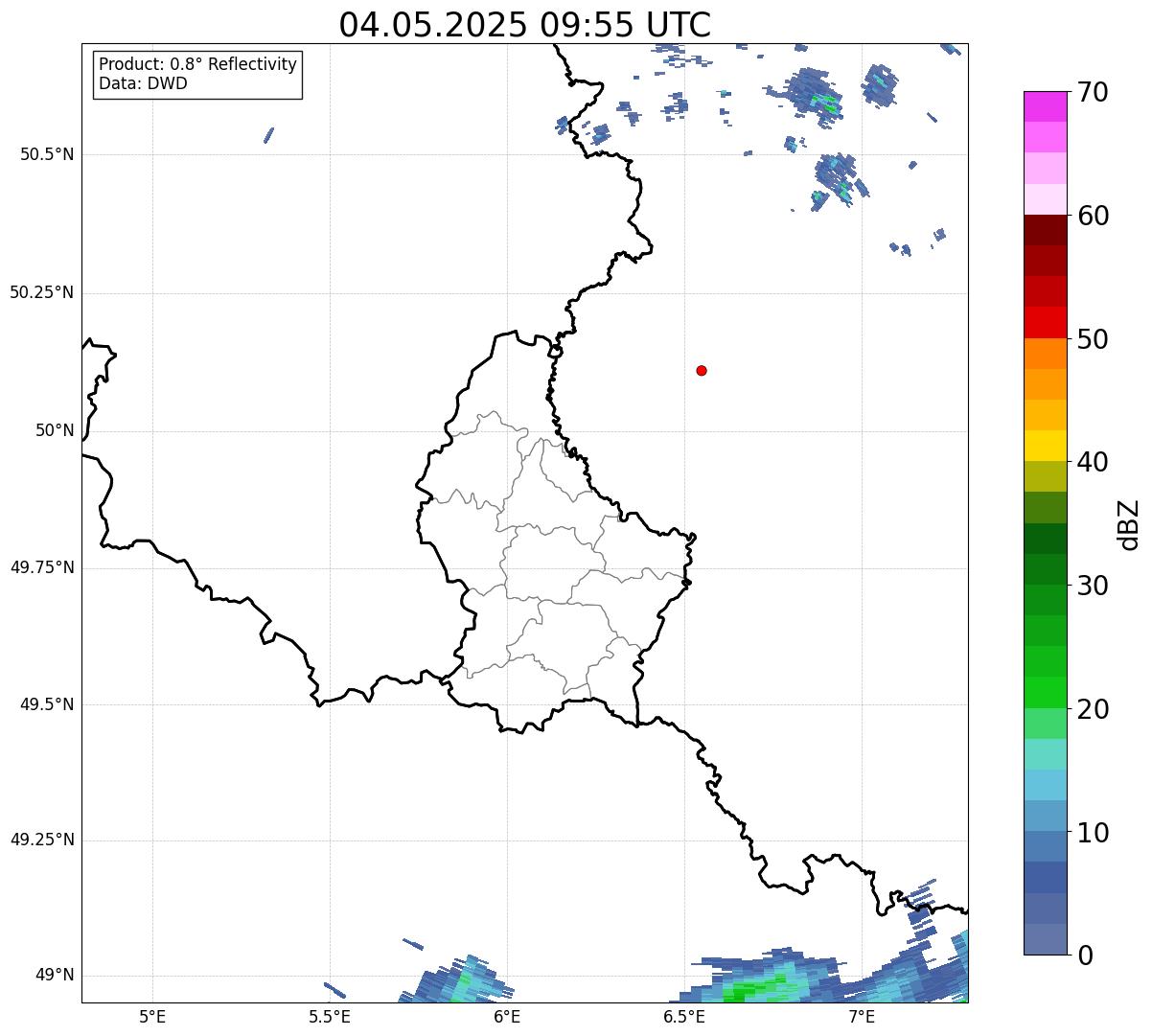The width and height of the screenshot is (1152, 1036).
Task: Click colorbar tick label 10
Action: pos(1093,833)
